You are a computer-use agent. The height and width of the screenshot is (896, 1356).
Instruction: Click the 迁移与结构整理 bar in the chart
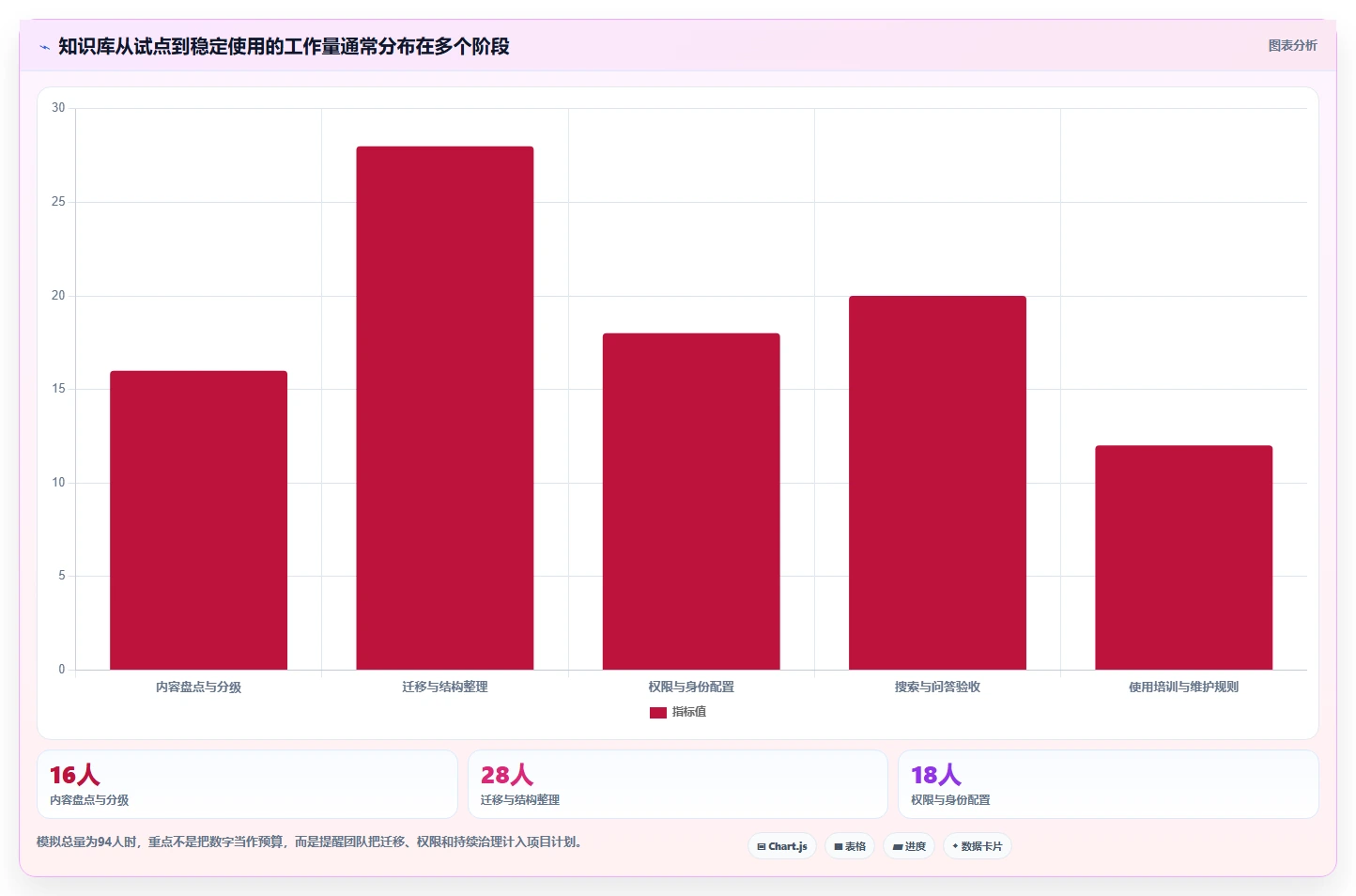point(445,408)
